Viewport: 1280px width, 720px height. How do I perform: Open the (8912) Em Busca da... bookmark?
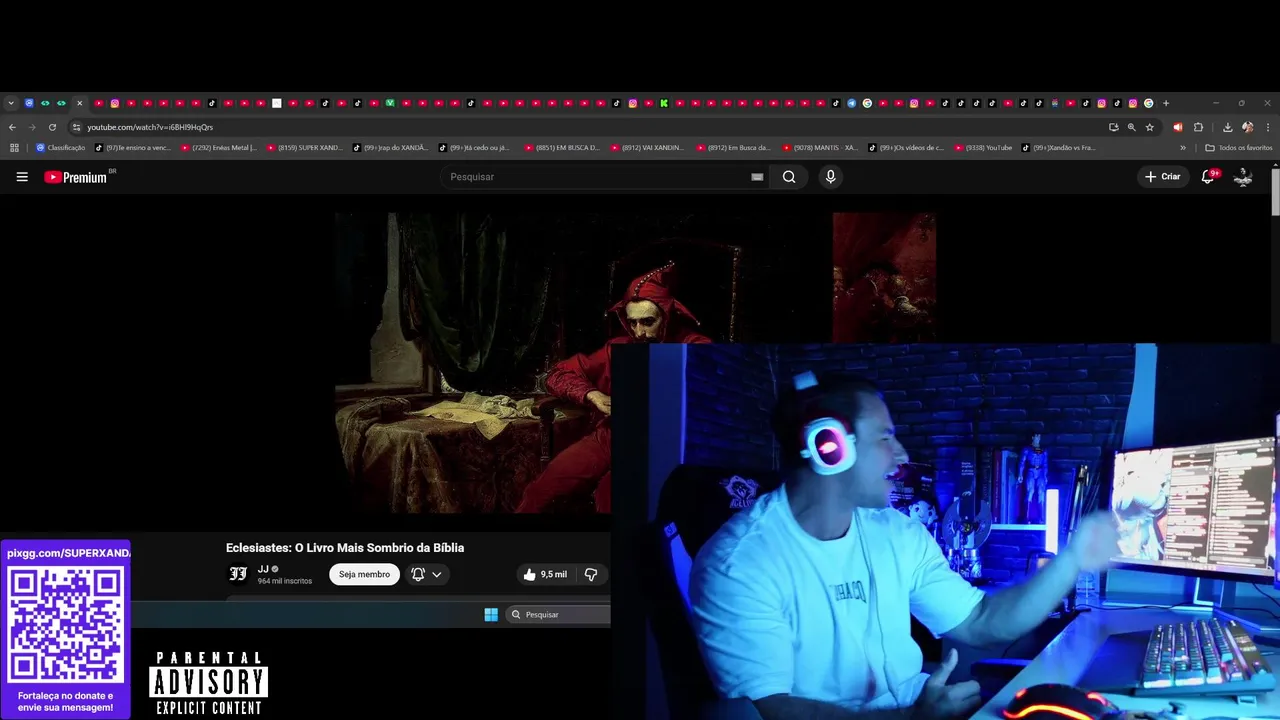point(734,148)
